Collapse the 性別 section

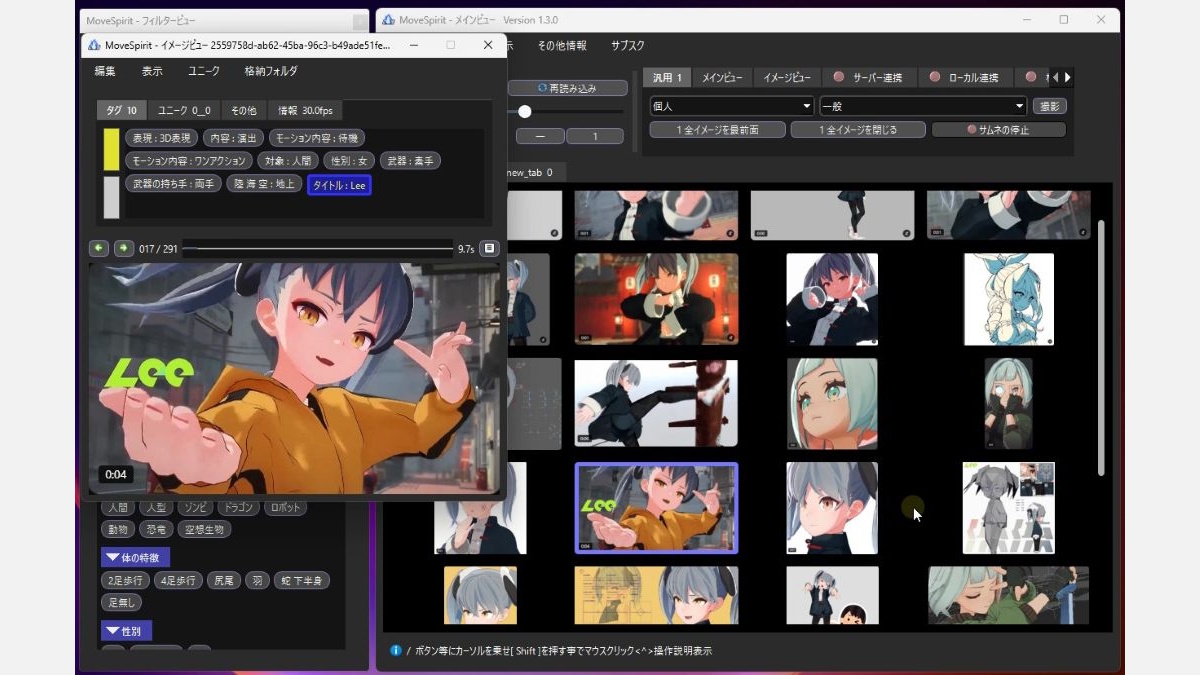pyautogui.click(x=127, y=631)
